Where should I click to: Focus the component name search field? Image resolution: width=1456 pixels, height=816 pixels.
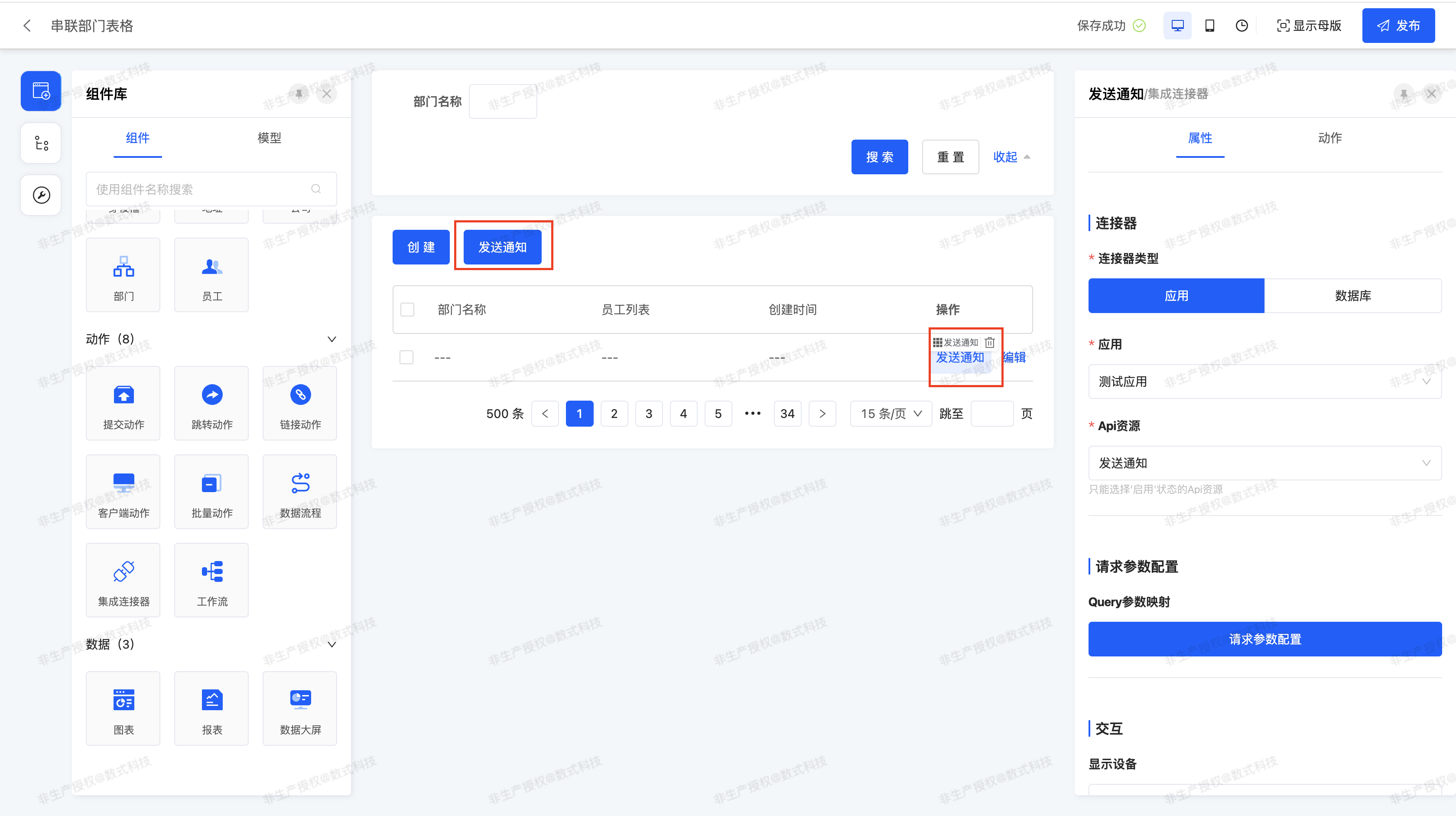(211, 189)
